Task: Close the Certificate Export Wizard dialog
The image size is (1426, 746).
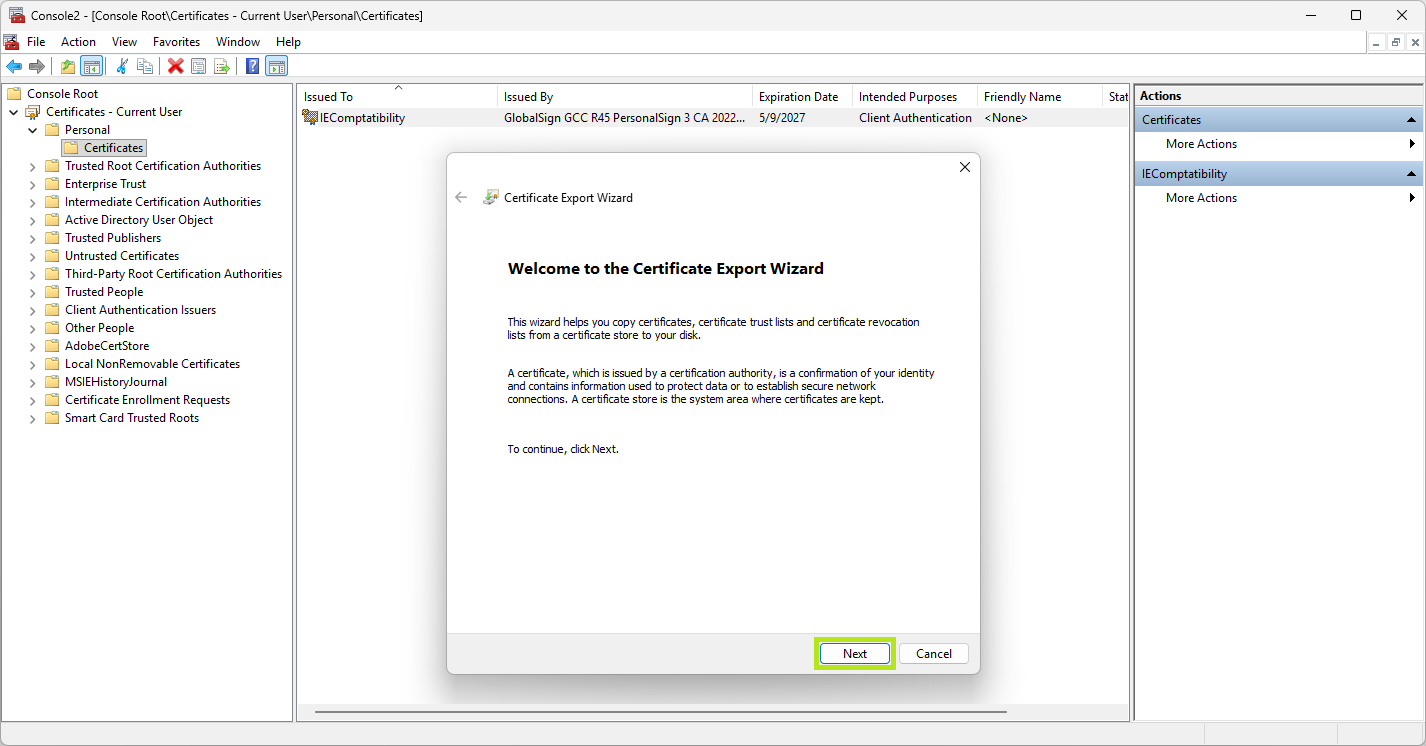Action: [x=965, y=167]
